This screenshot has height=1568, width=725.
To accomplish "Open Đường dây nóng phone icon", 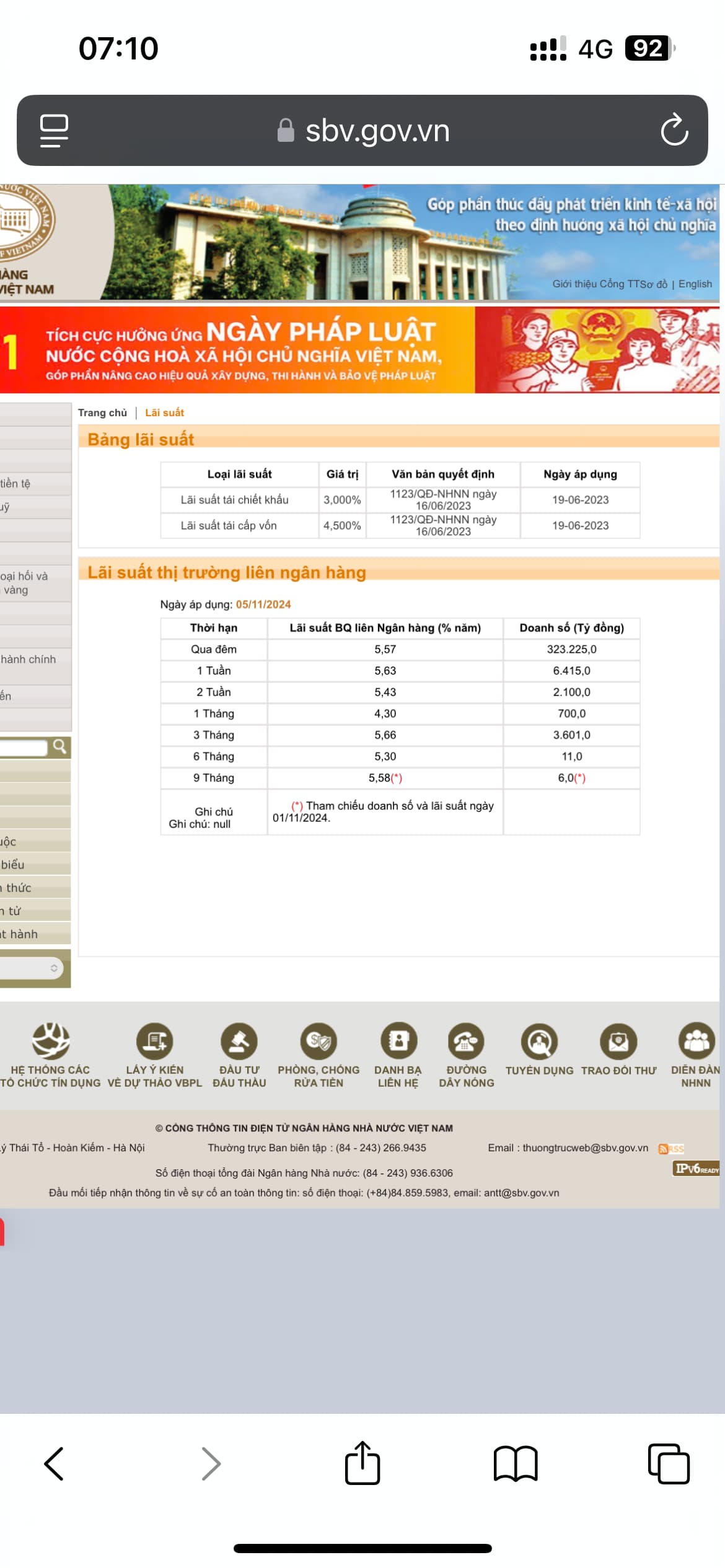I will (x=466, y=1041).
